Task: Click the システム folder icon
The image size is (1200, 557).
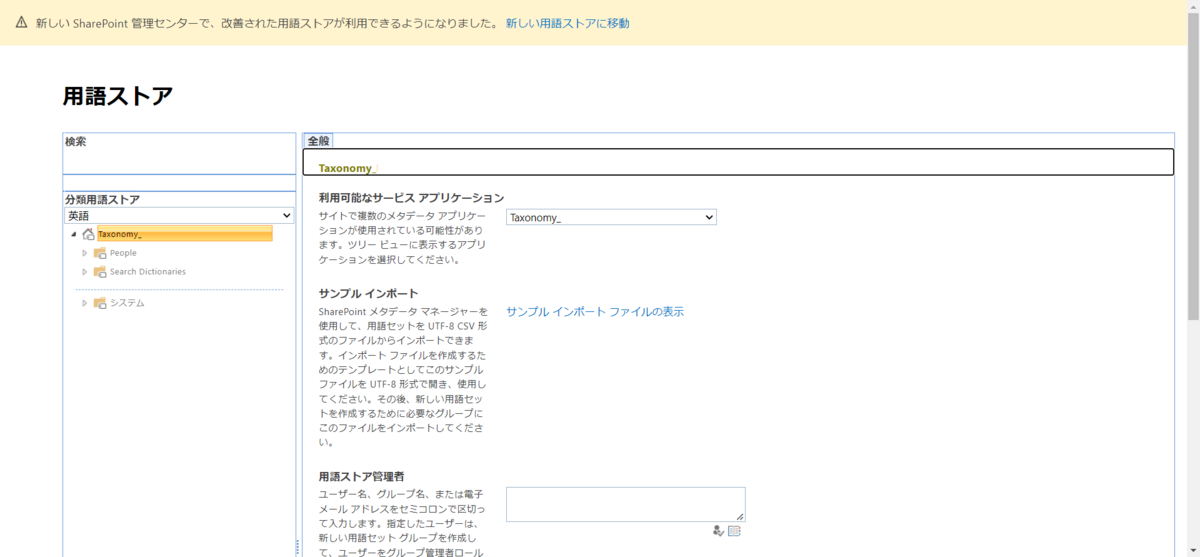Action: [x=100, y=303]
